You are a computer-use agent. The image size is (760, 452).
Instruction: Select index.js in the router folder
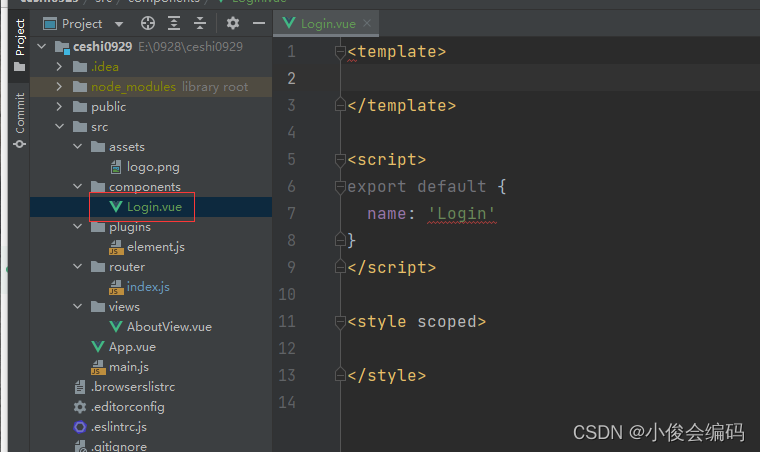[148, 287]
